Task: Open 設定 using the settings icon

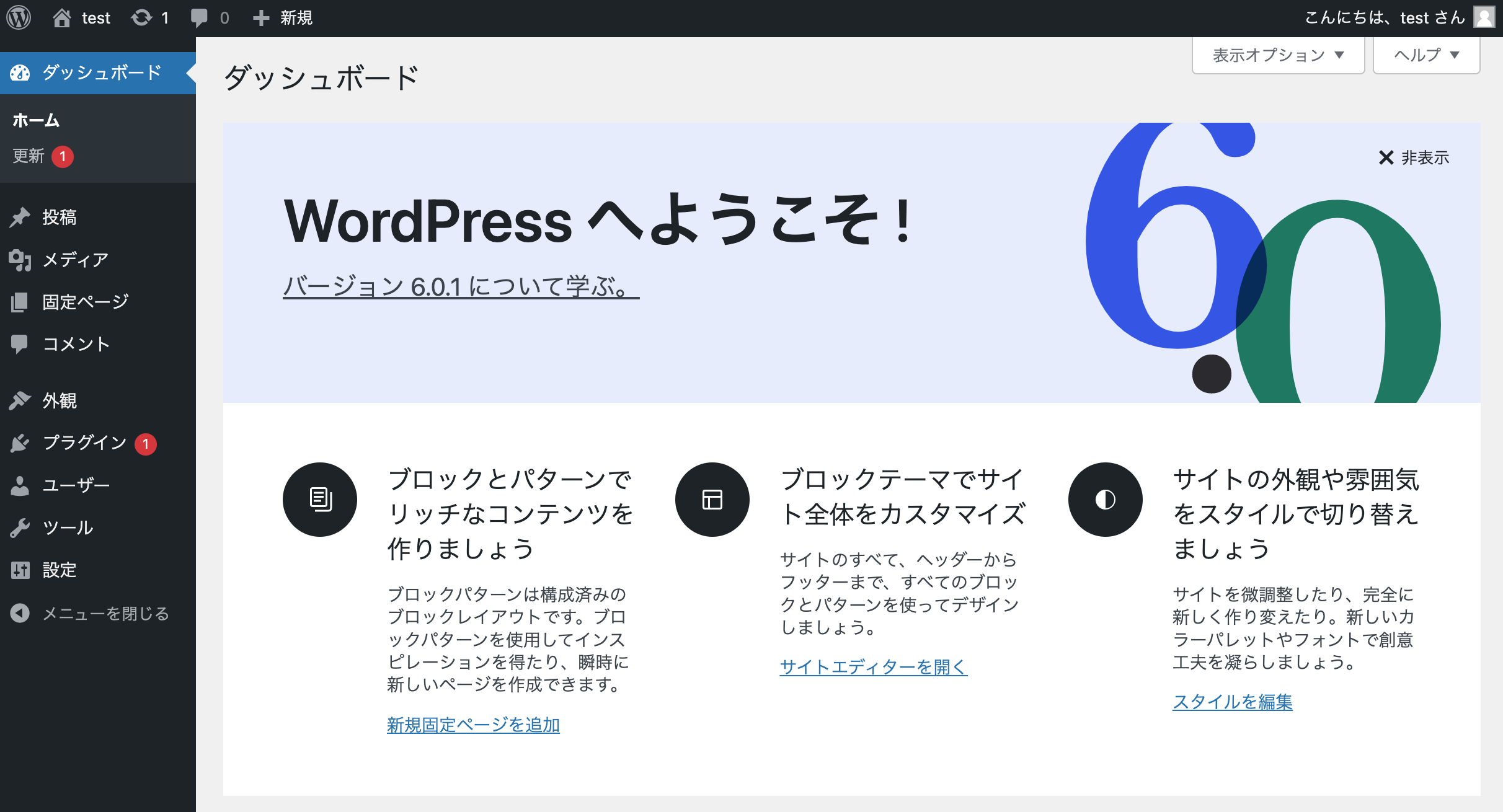Action: pos(20,570)
